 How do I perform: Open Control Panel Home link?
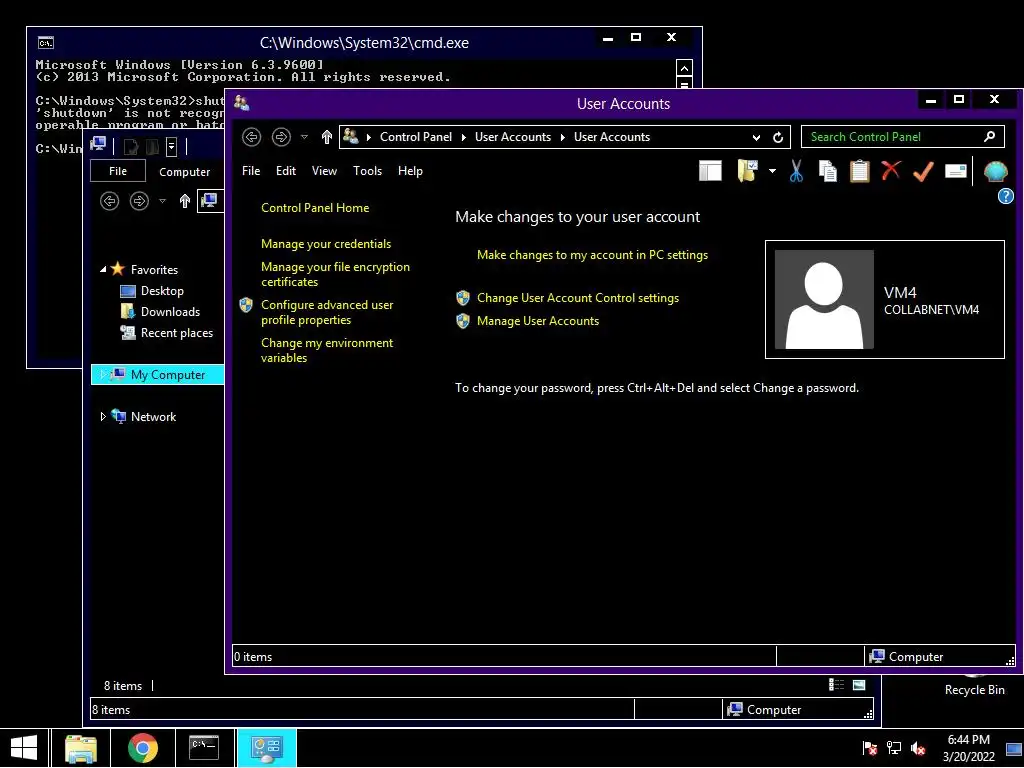tap(315, 208)
